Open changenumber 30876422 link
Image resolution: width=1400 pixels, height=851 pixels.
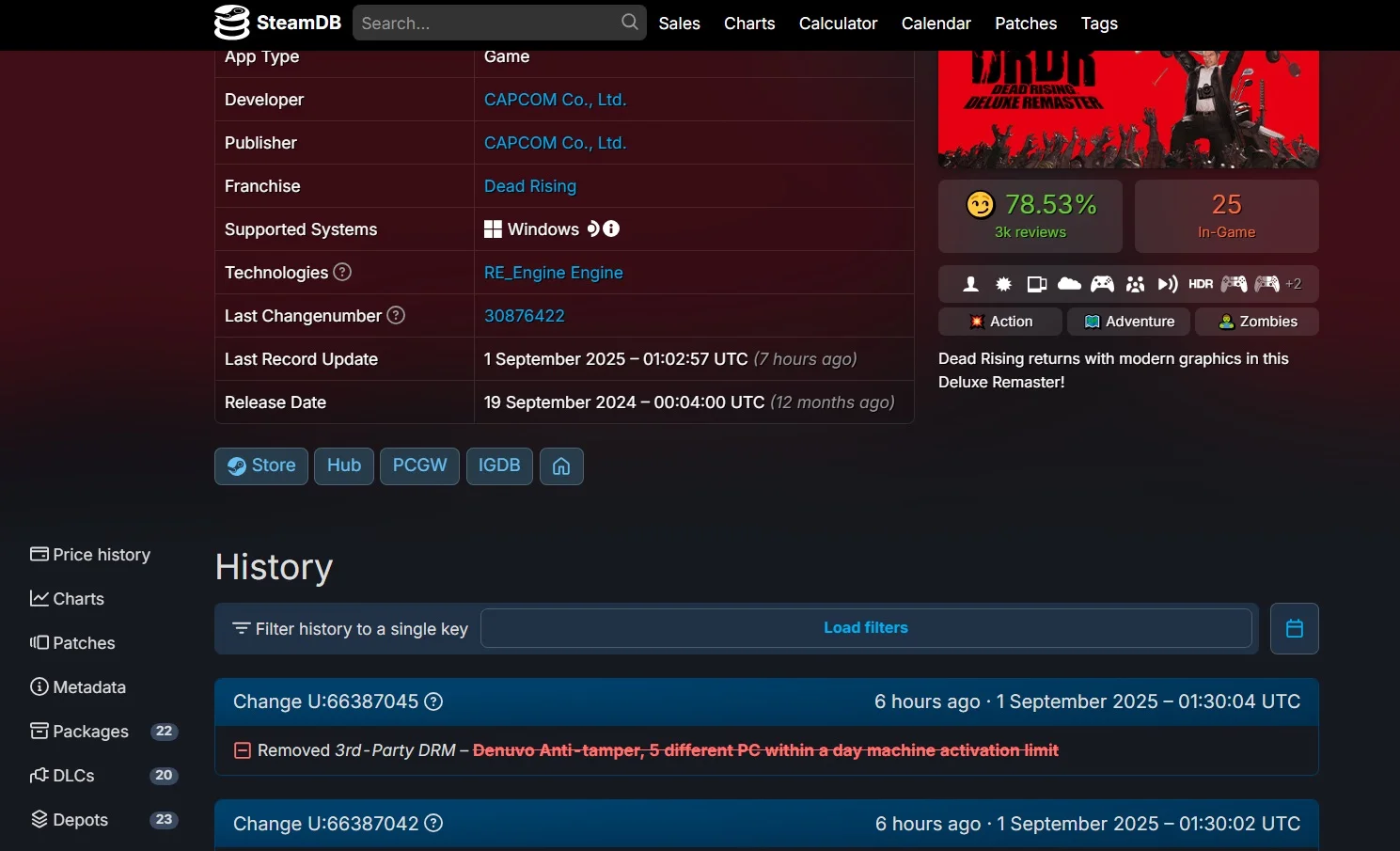(525, 316)
